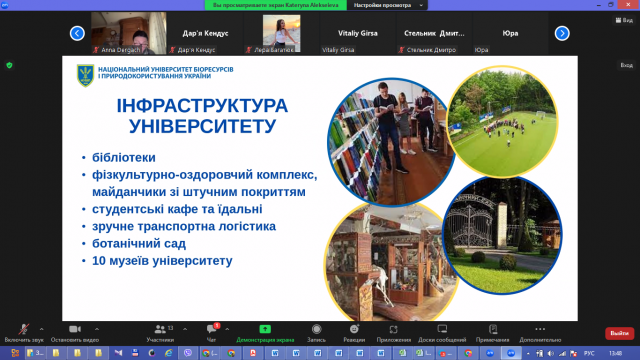Select Vitaliy Girsa participant tile
Viewport: 640px width, 360px height.
(358, 33)
